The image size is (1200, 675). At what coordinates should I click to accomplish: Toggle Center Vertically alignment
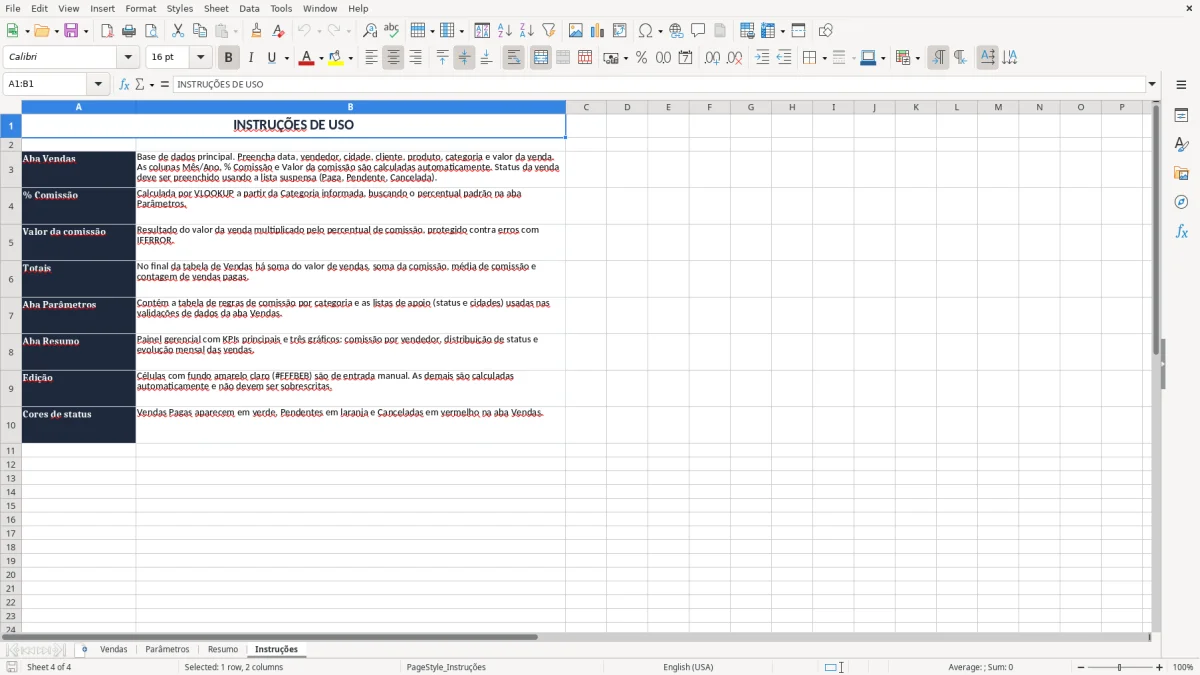tap(464, 58)
